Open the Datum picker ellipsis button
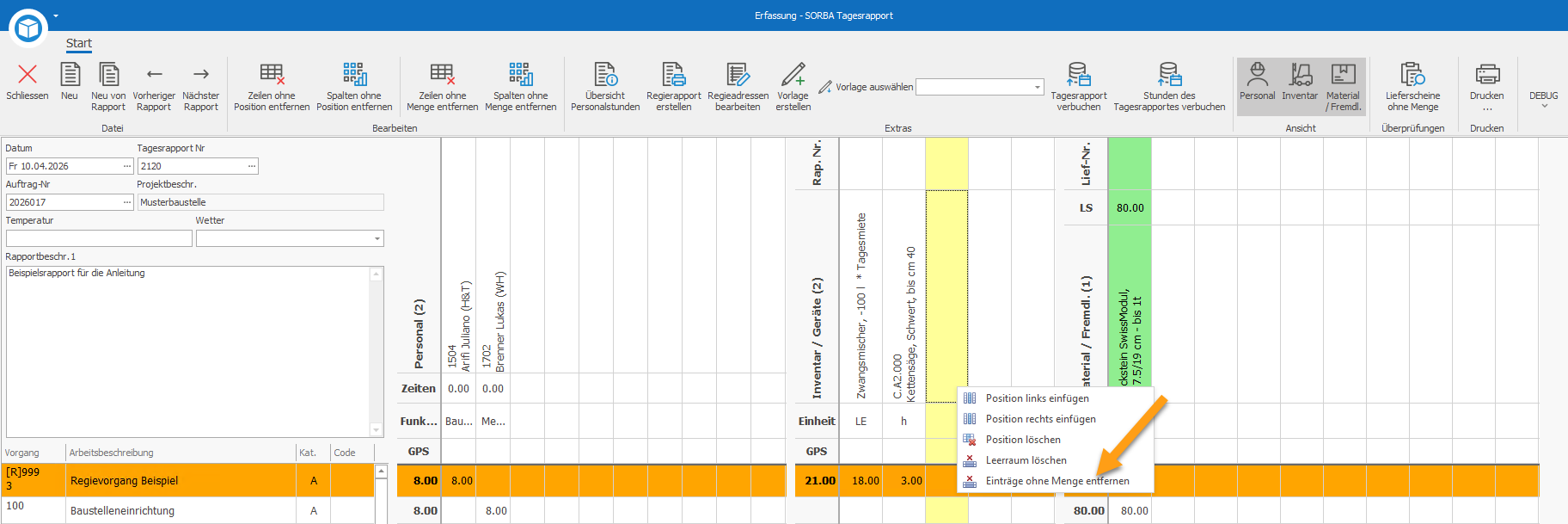 tap(127, 166)
